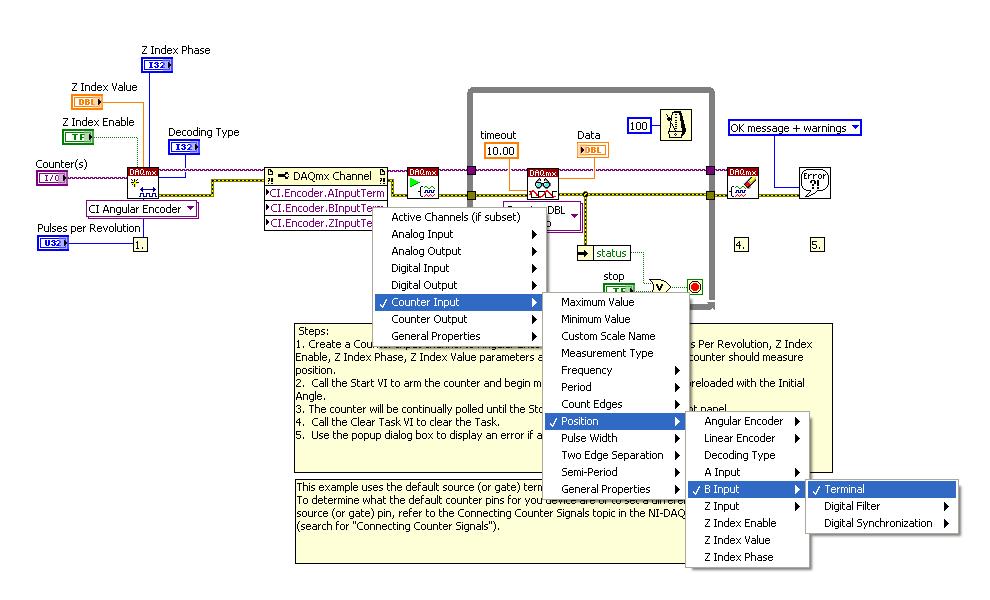Open the CI Angular Encoder dropdown
990x600 pixels.
point(142,209)
